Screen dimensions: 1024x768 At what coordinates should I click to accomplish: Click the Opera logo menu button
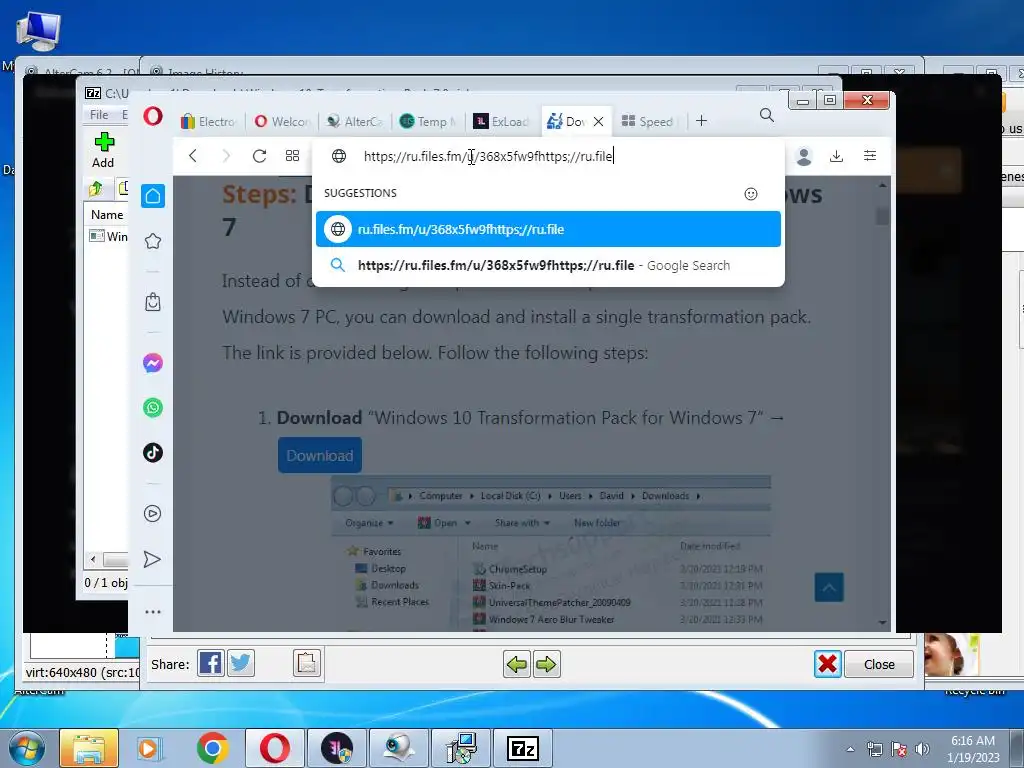coord(153,117)
